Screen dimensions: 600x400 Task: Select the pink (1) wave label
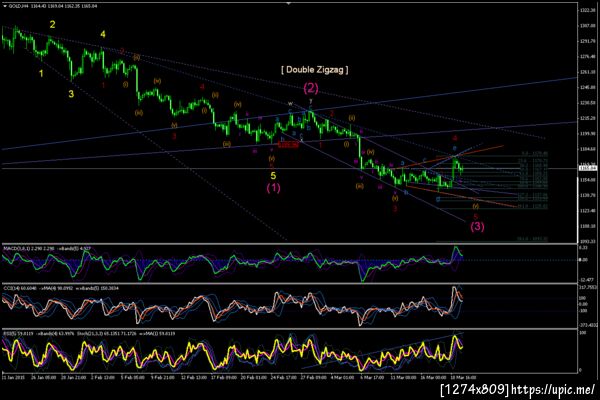click(273, 188)
